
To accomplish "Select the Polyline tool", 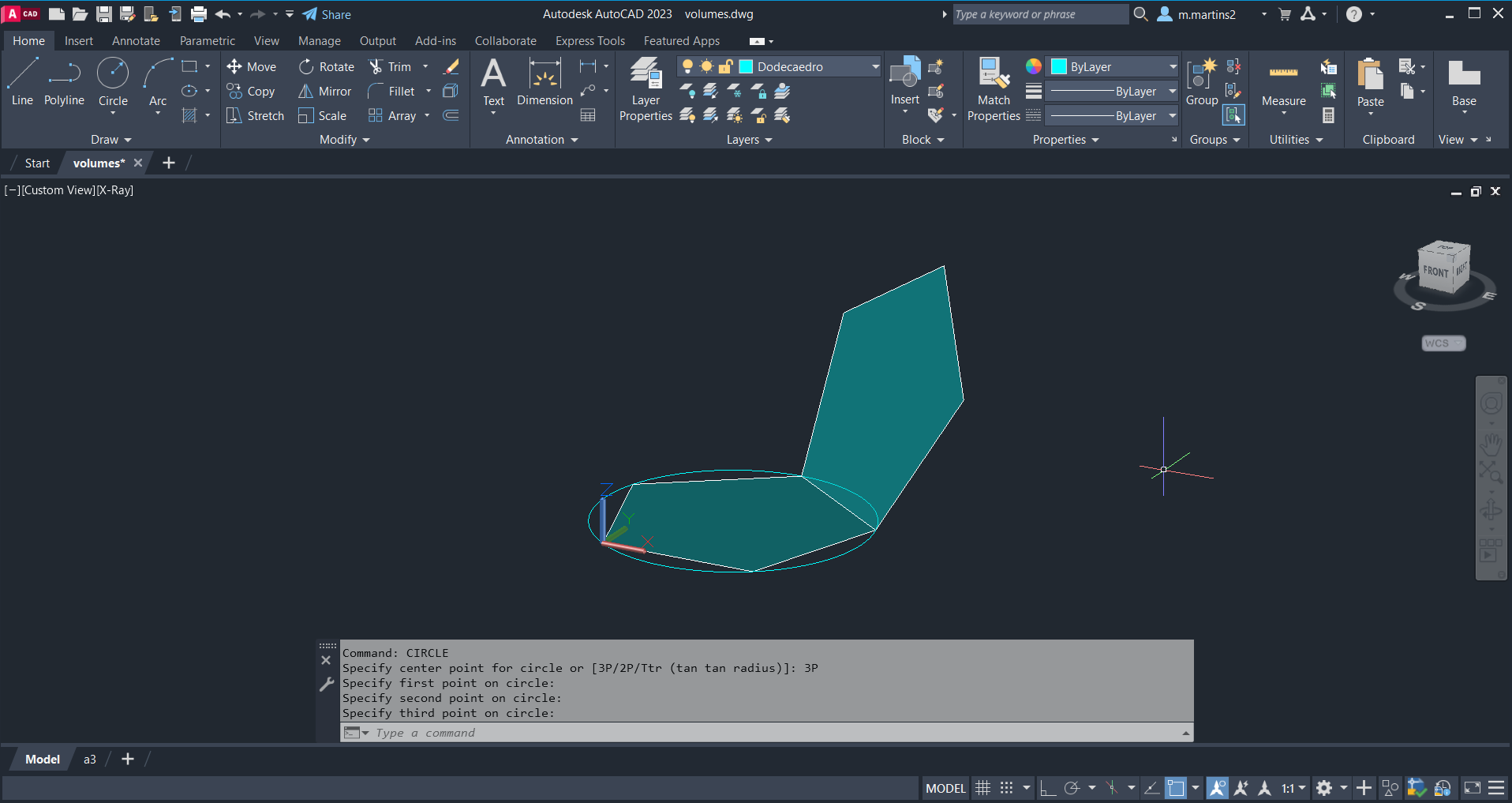I will pyautogui.click(x=64, y=82).
